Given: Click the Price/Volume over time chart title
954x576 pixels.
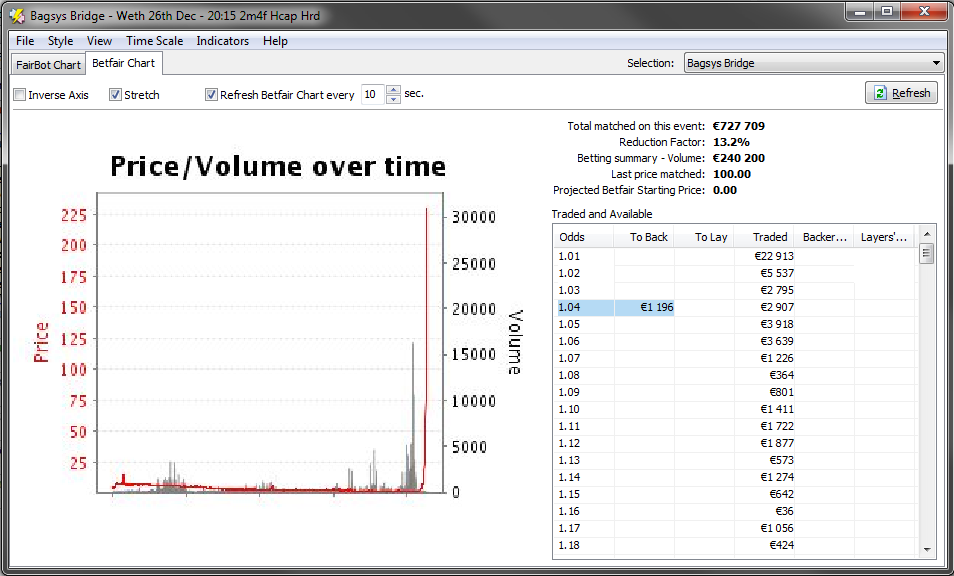Looking at the screenshot, I should pyautogui.click(x=278, y=167).
